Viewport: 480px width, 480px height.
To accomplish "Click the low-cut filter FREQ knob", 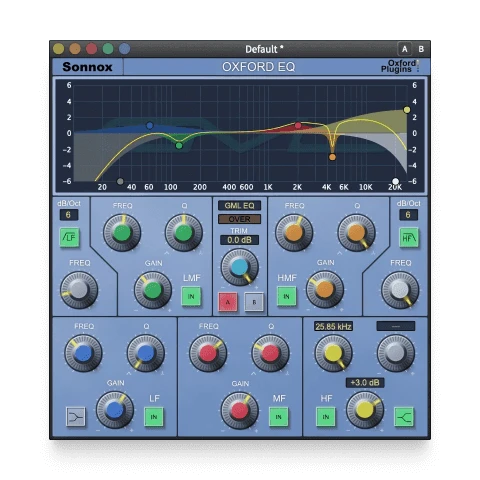I will tap(79, 290).
